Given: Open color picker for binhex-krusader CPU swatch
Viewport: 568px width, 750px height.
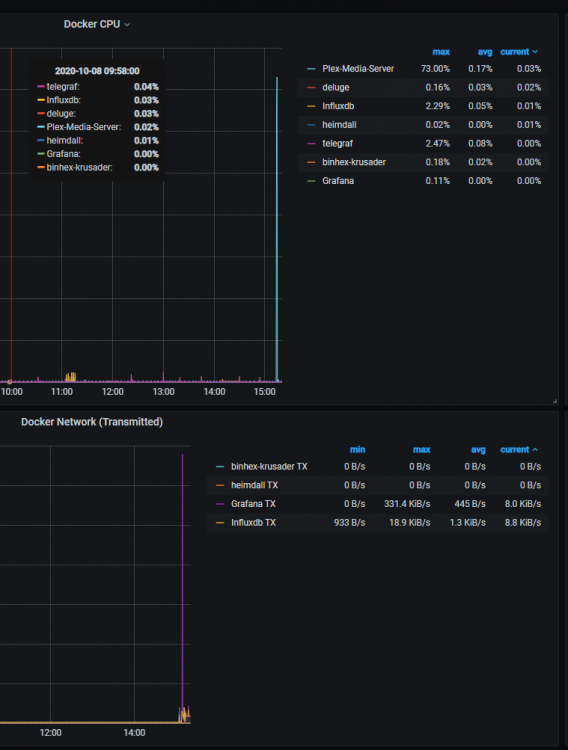Looking at the screenshot, I should tap(311, 162).
